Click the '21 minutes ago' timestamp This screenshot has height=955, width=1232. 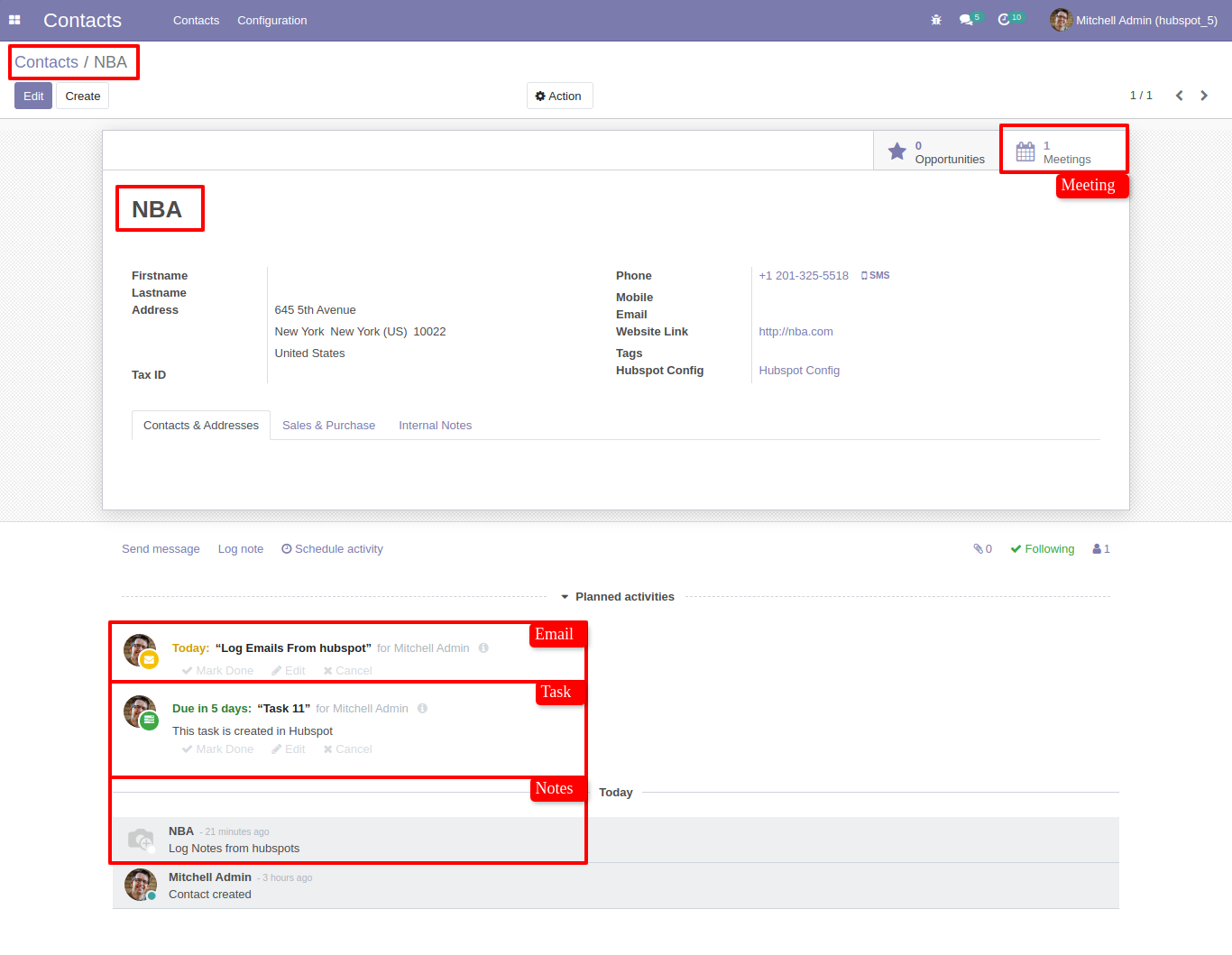pyautogui.click(x=236, y=832)
